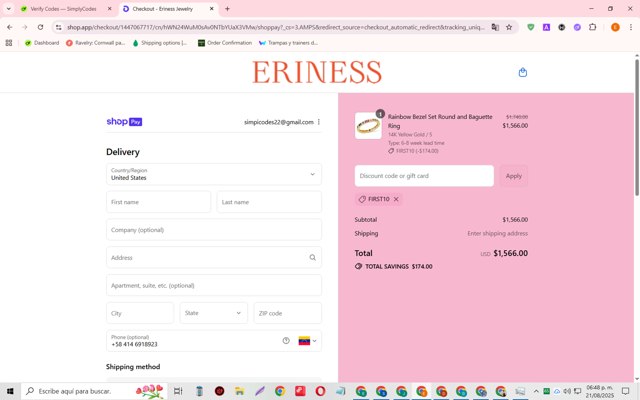Focus the ZIP code field
Screen dimensions: 640x400
[x=288, y=313]
